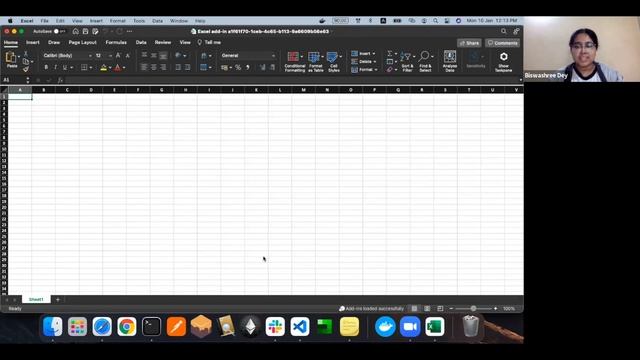
Task: Open Visual Studio Code from the Dock
Action: [300, 327]
